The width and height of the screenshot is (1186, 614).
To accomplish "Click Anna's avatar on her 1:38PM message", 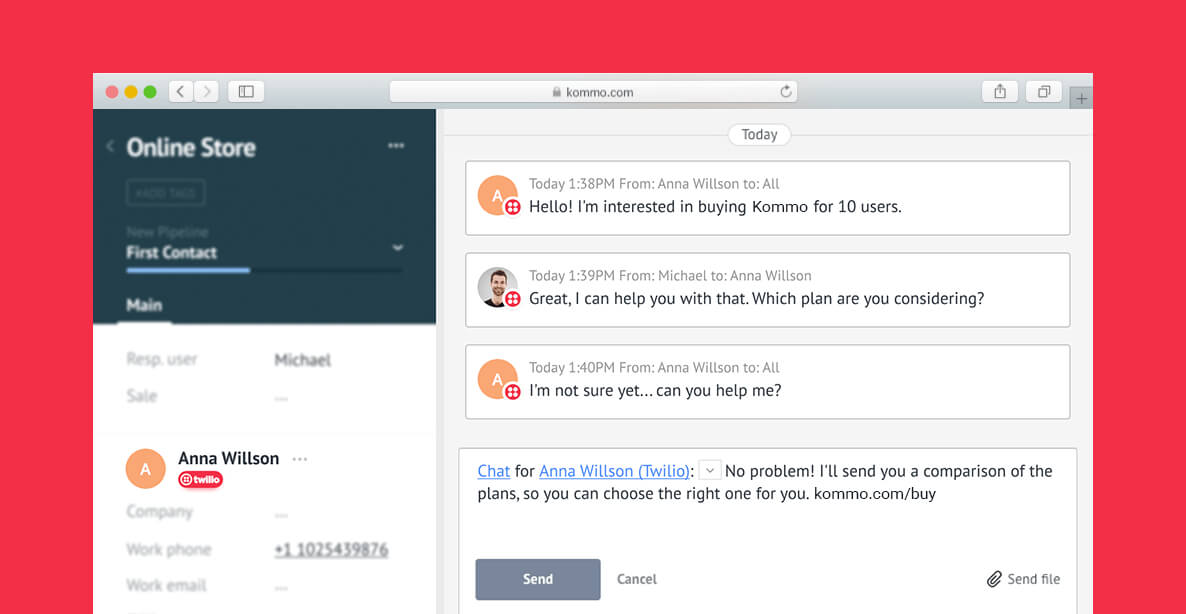I will click(x=497, y=193).
